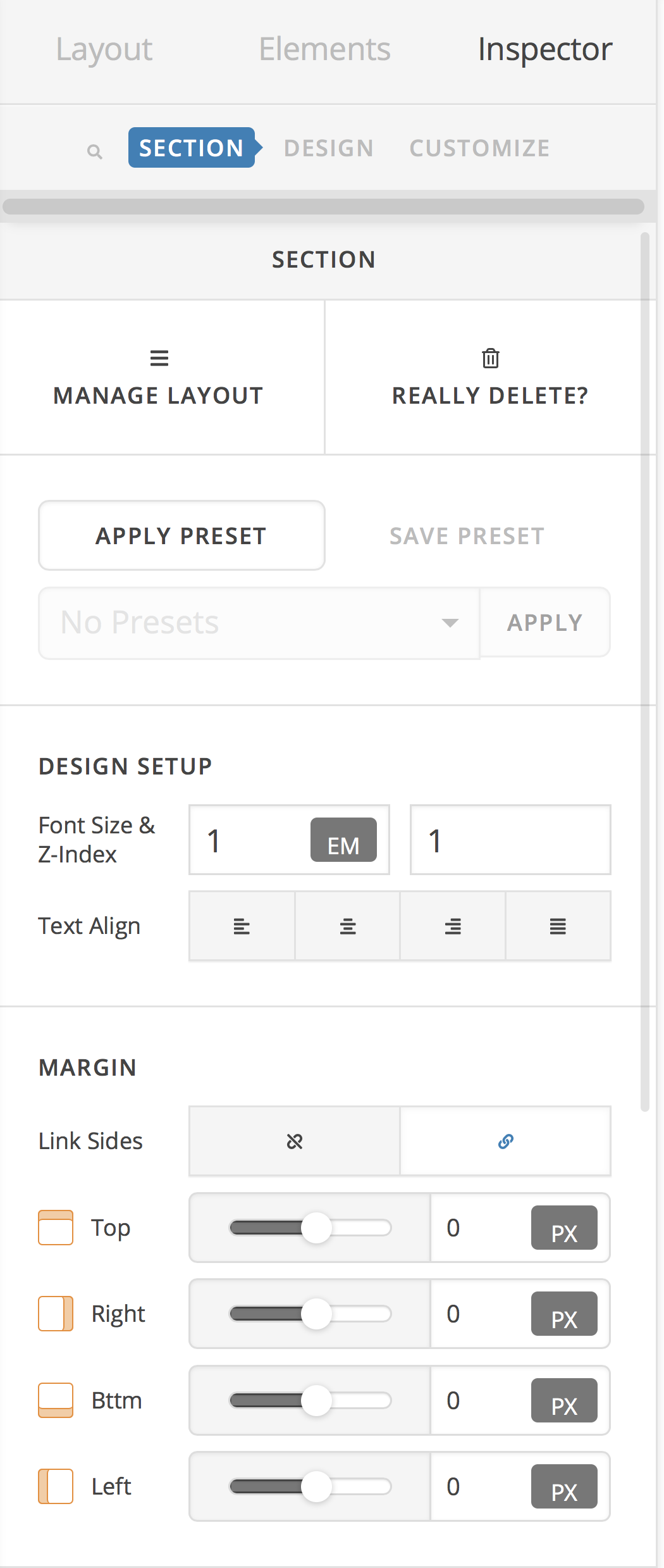Click the trash delete icon
Screen dimensions: 664x1568
(x=491, y=358)
